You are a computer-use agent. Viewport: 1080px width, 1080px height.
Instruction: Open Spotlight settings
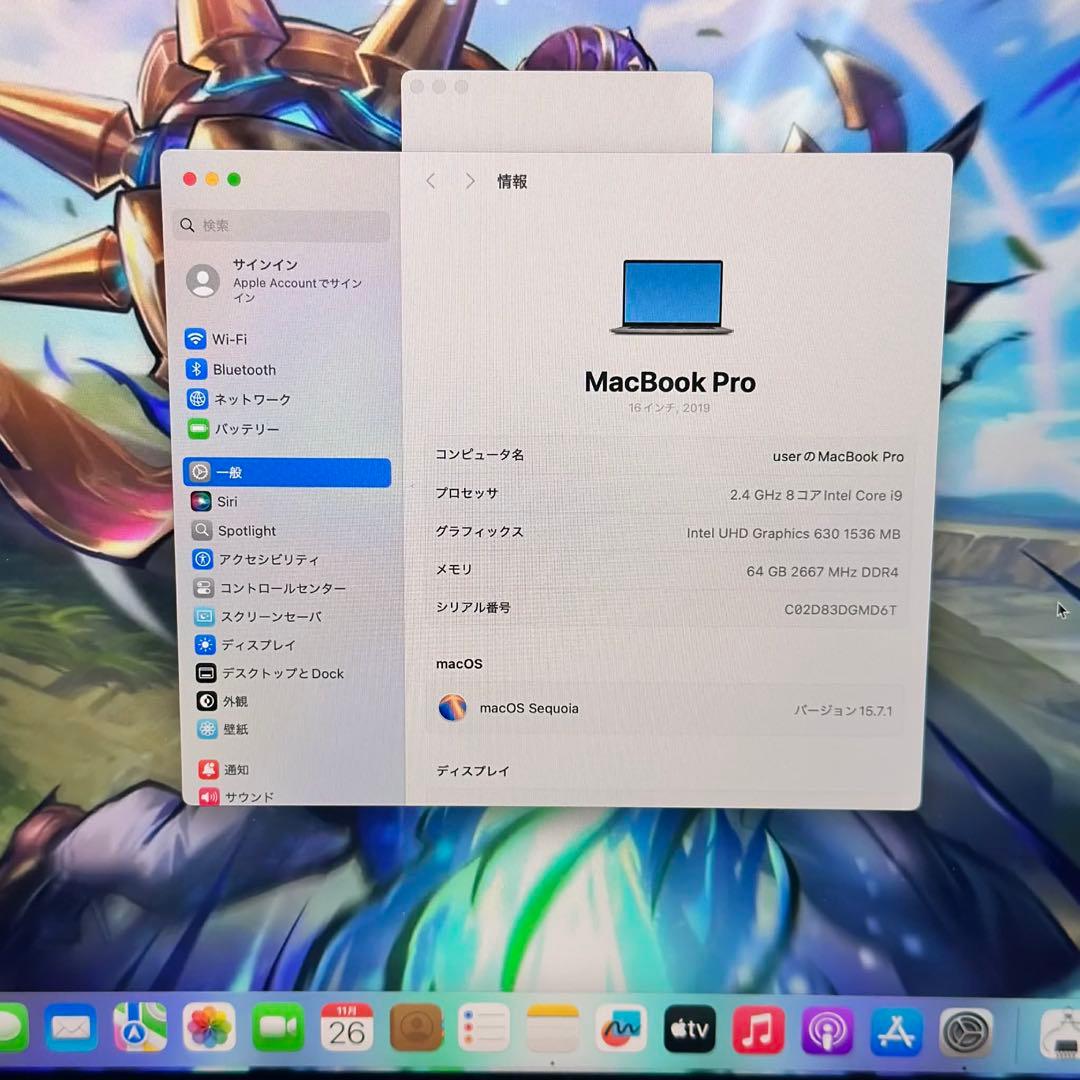tap(246, 530)
